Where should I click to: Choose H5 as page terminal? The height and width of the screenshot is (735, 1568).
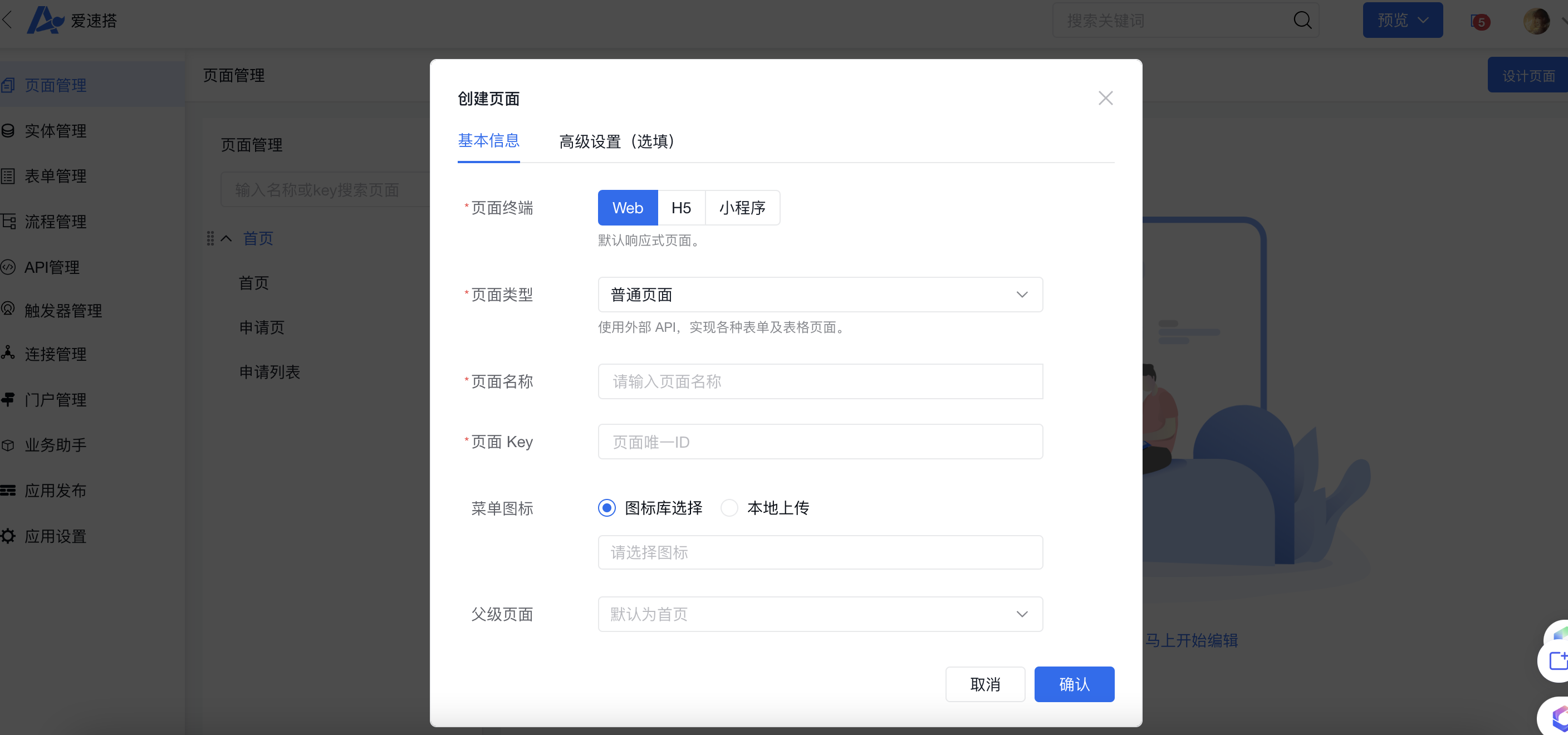point(681,208)
